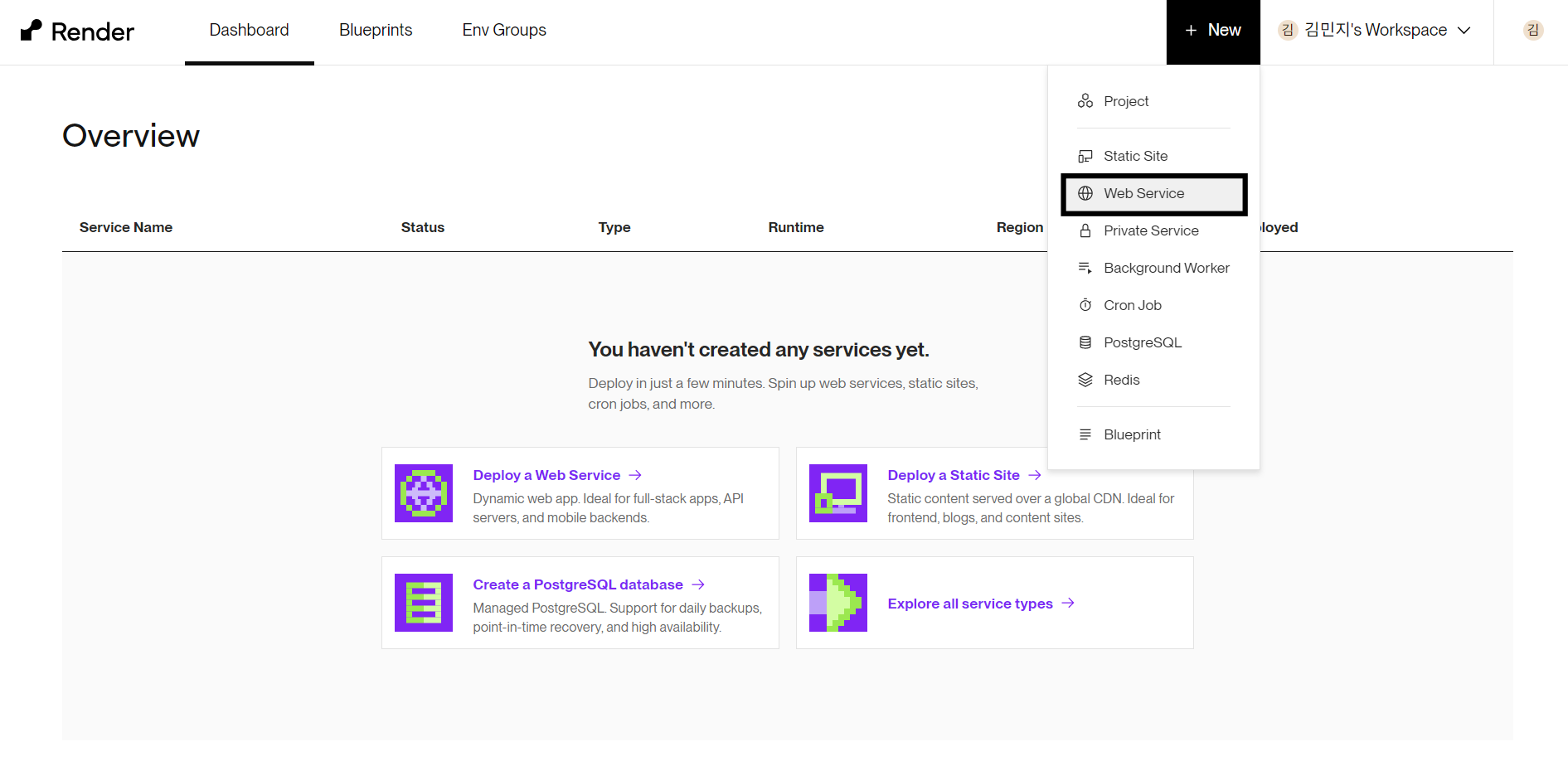Click the Static Site icon

[x=1085, y=156]
